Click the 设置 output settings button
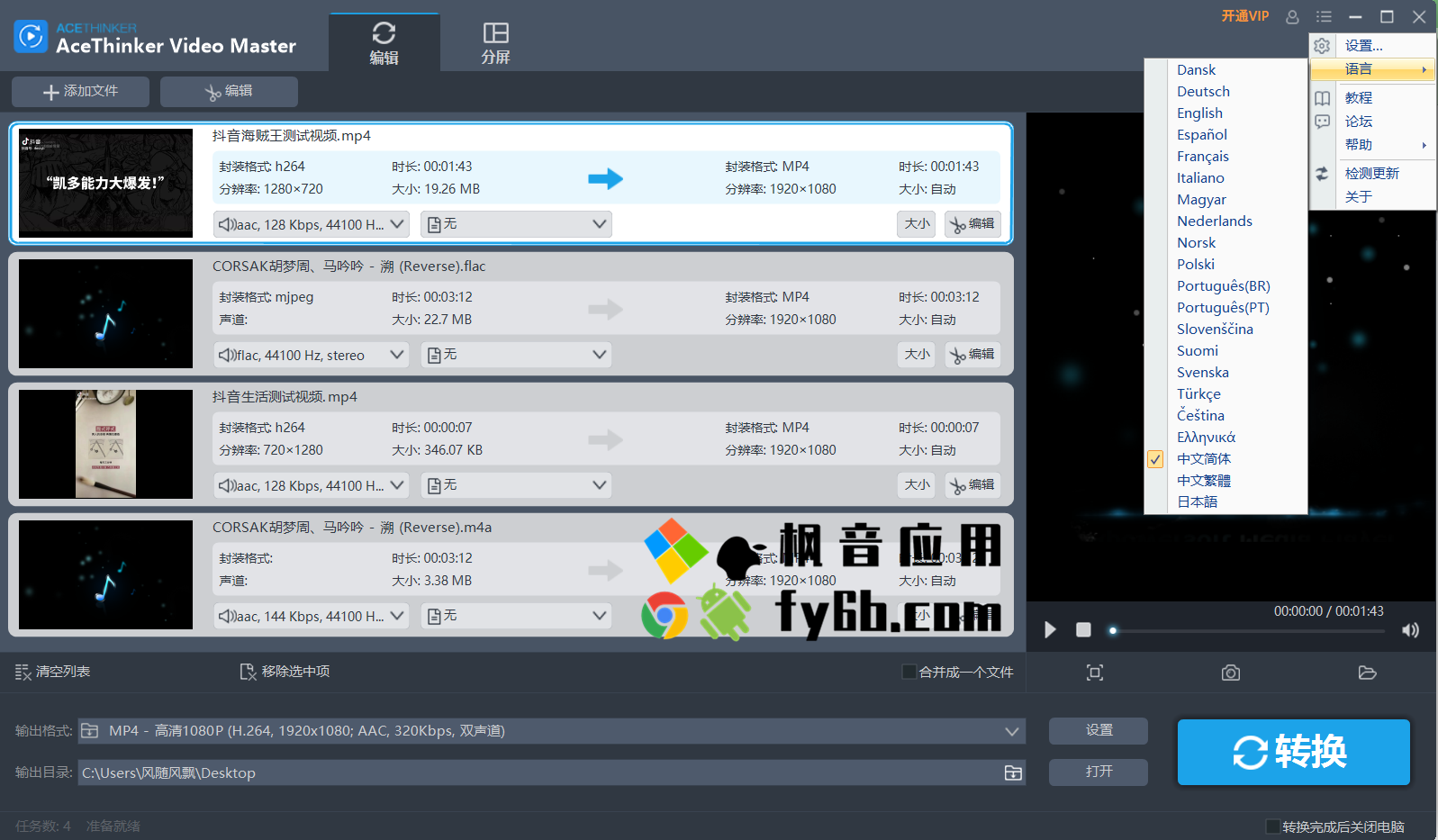Image resolution: width=1438 pixels, height=840 pixels. 1099,730
